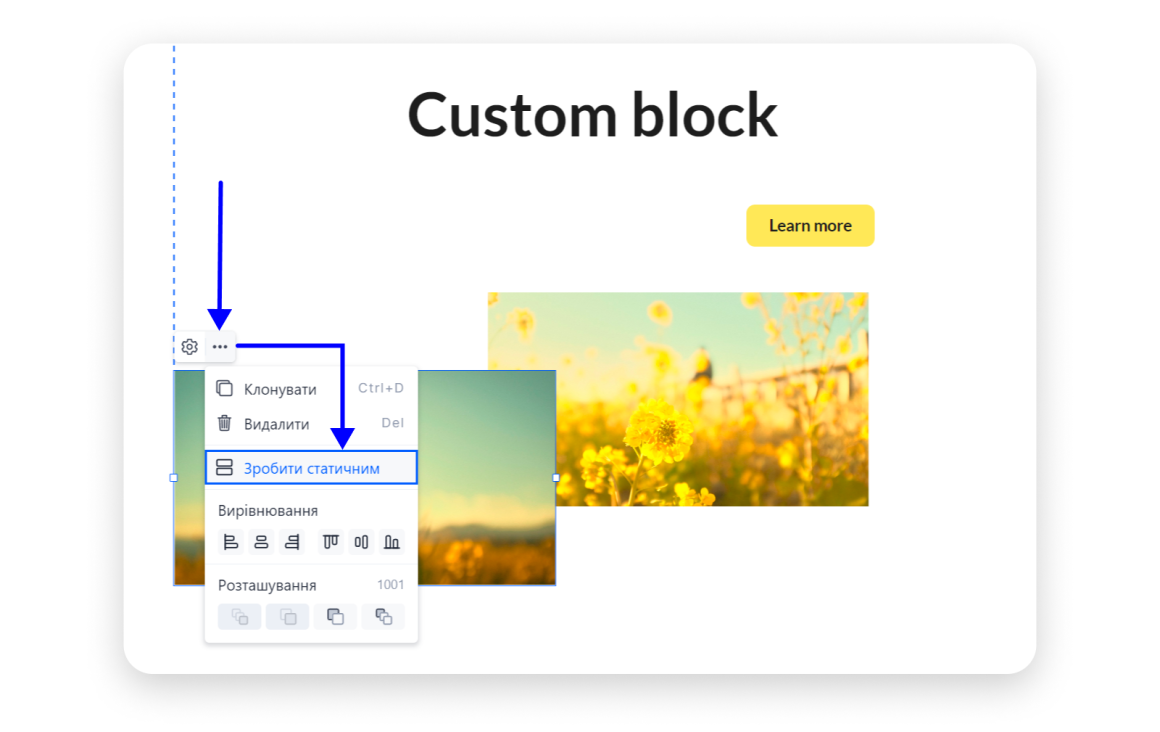Select the Custom block heading text

coord(592,114)
